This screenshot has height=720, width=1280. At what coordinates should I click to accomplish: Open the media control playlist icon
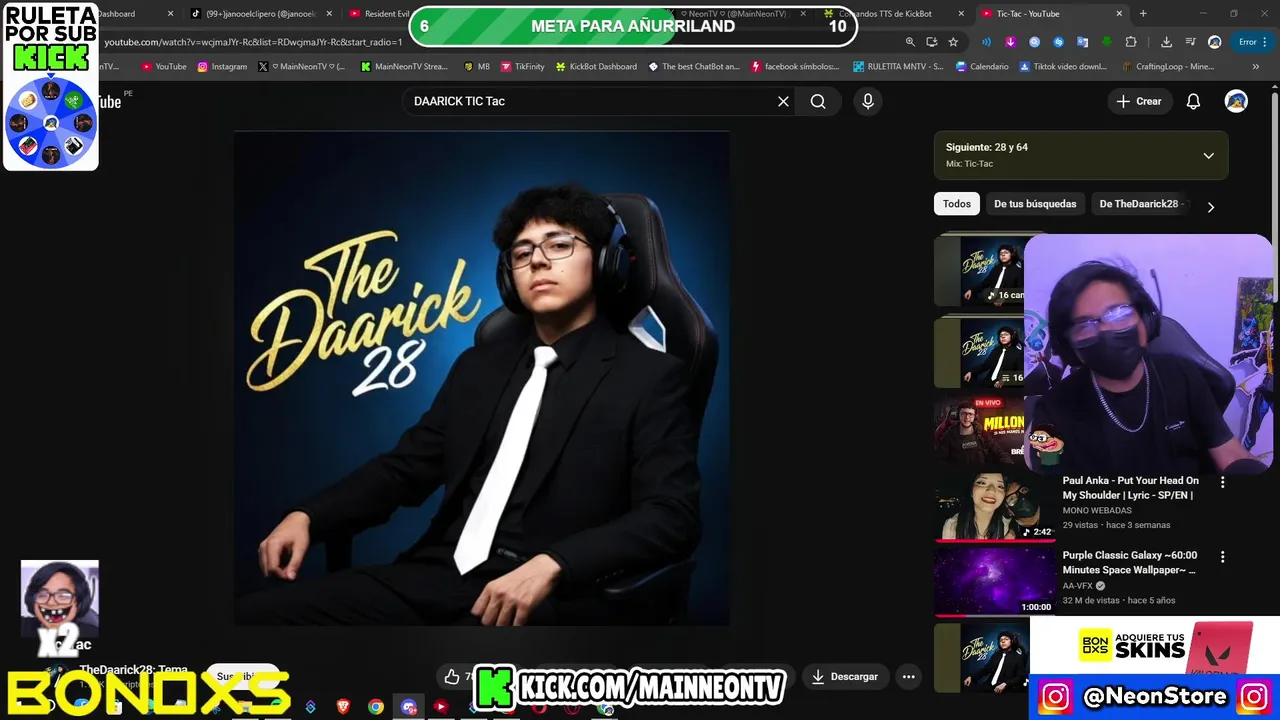(1190, 42)
